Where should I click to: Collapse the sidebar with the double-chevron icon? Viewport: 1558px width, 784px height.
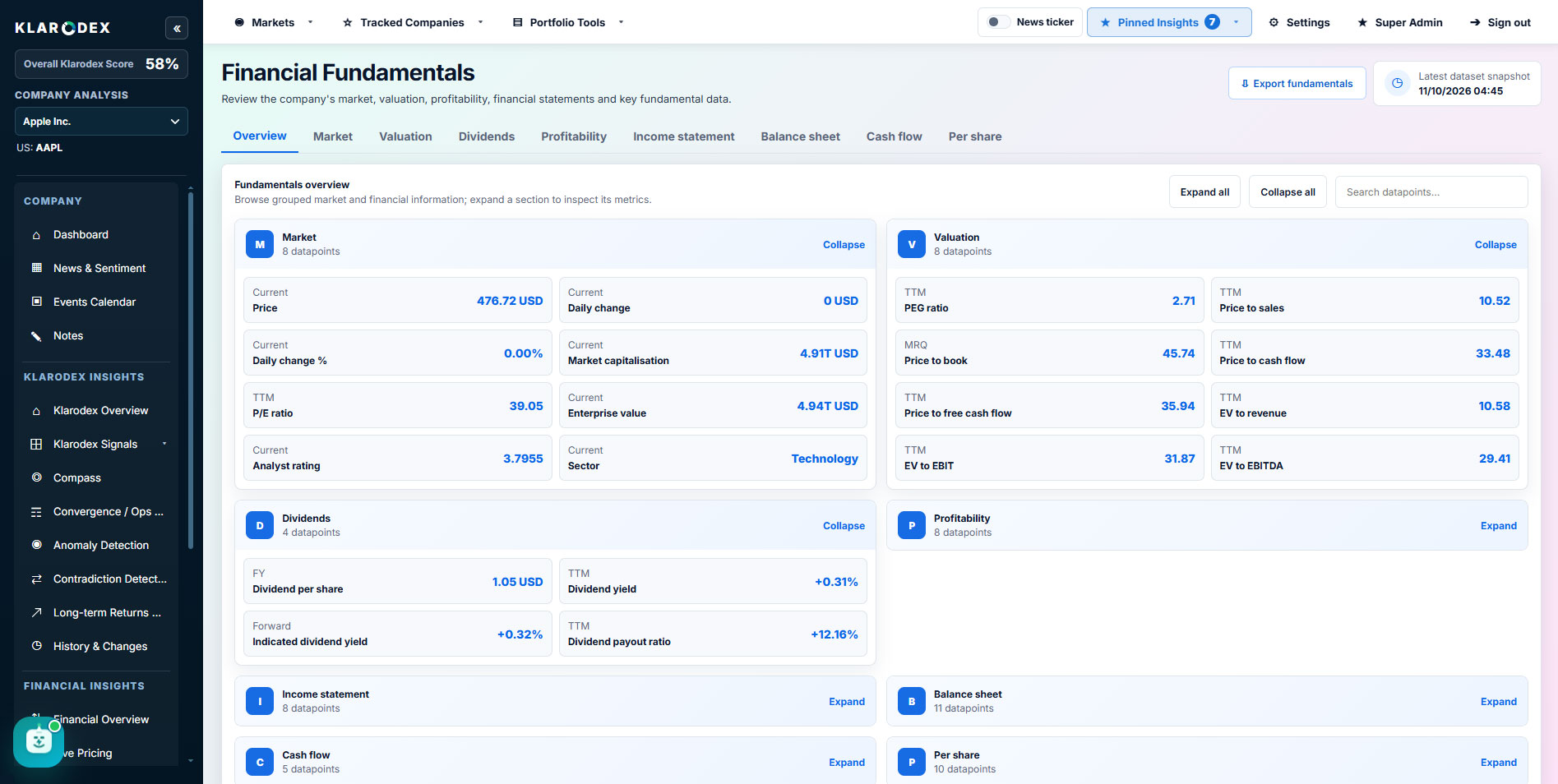click(177, 28)
